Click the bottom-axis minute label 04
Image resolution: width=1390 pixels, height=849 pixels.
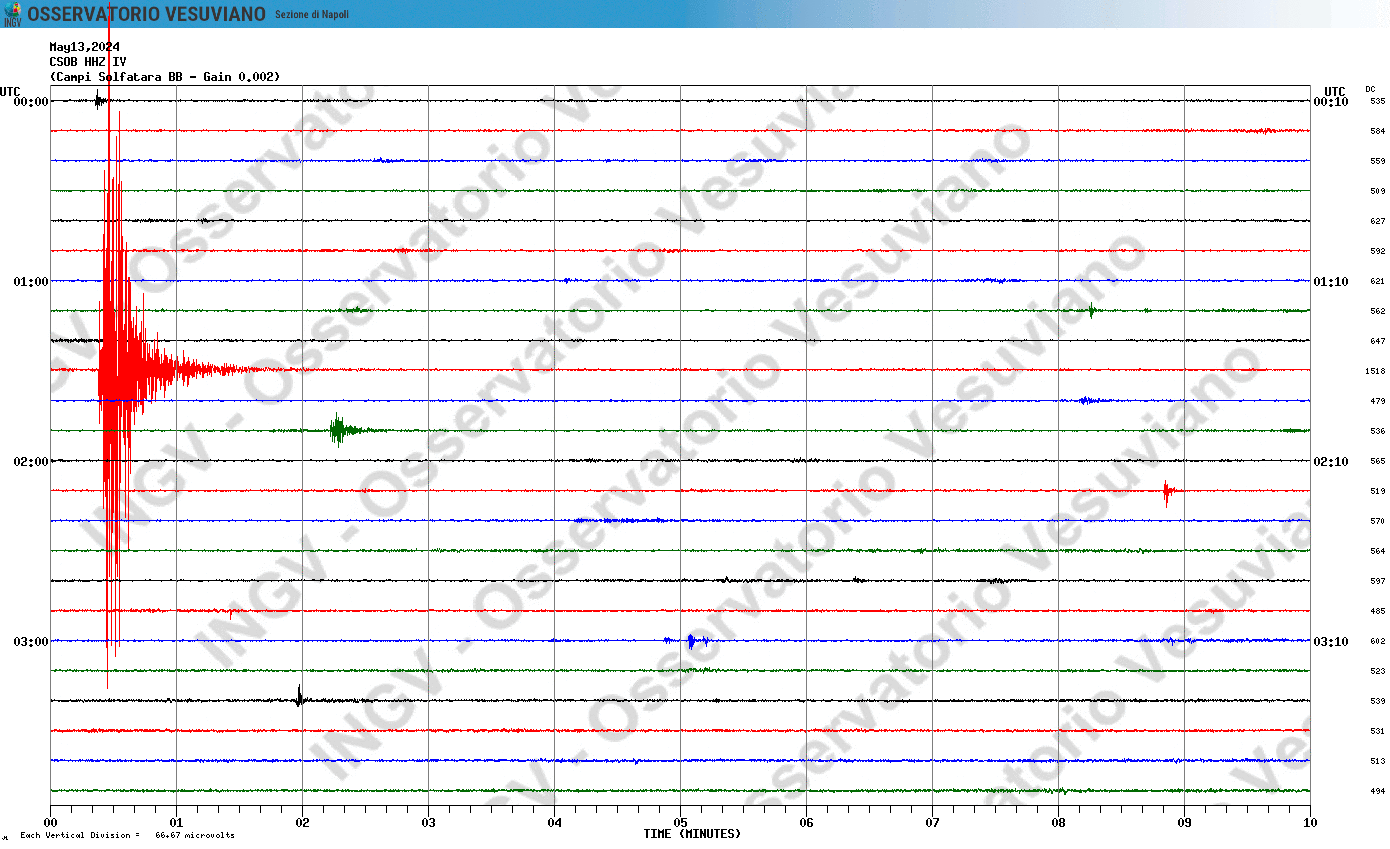(x=554, y=823)
